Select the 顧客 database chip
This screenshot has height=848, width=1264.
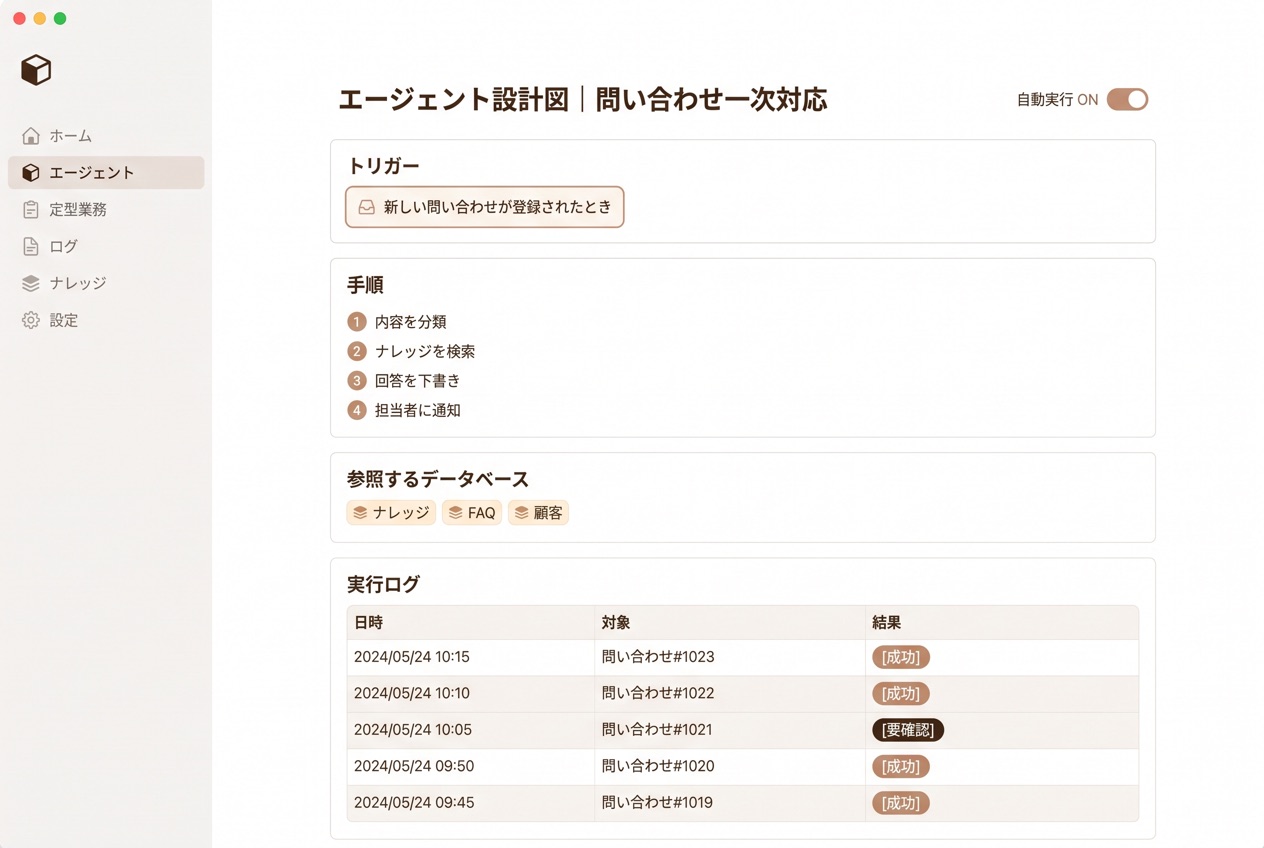(538, 513)
